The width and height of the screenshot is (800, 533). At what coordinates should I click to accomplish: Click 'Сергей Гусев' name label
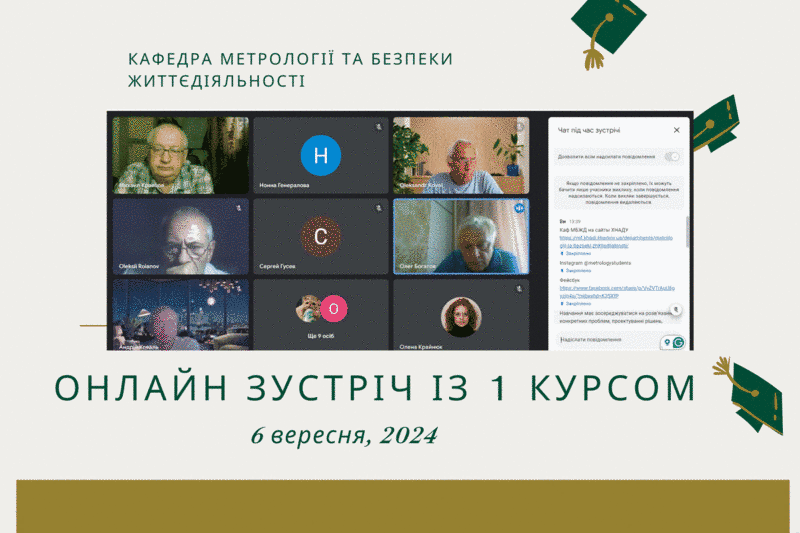click(277, 266)
